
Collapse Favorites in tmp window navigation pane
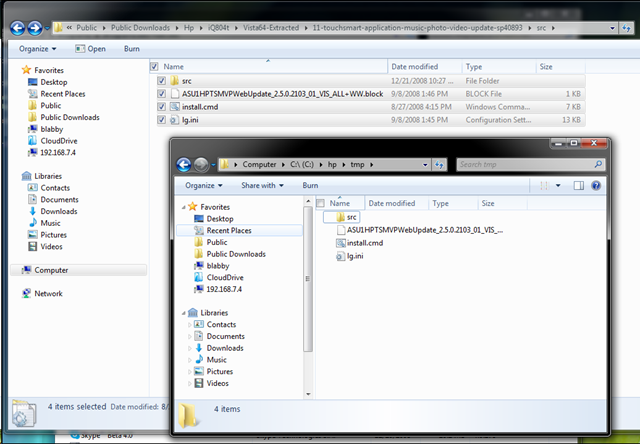point(183,207)
